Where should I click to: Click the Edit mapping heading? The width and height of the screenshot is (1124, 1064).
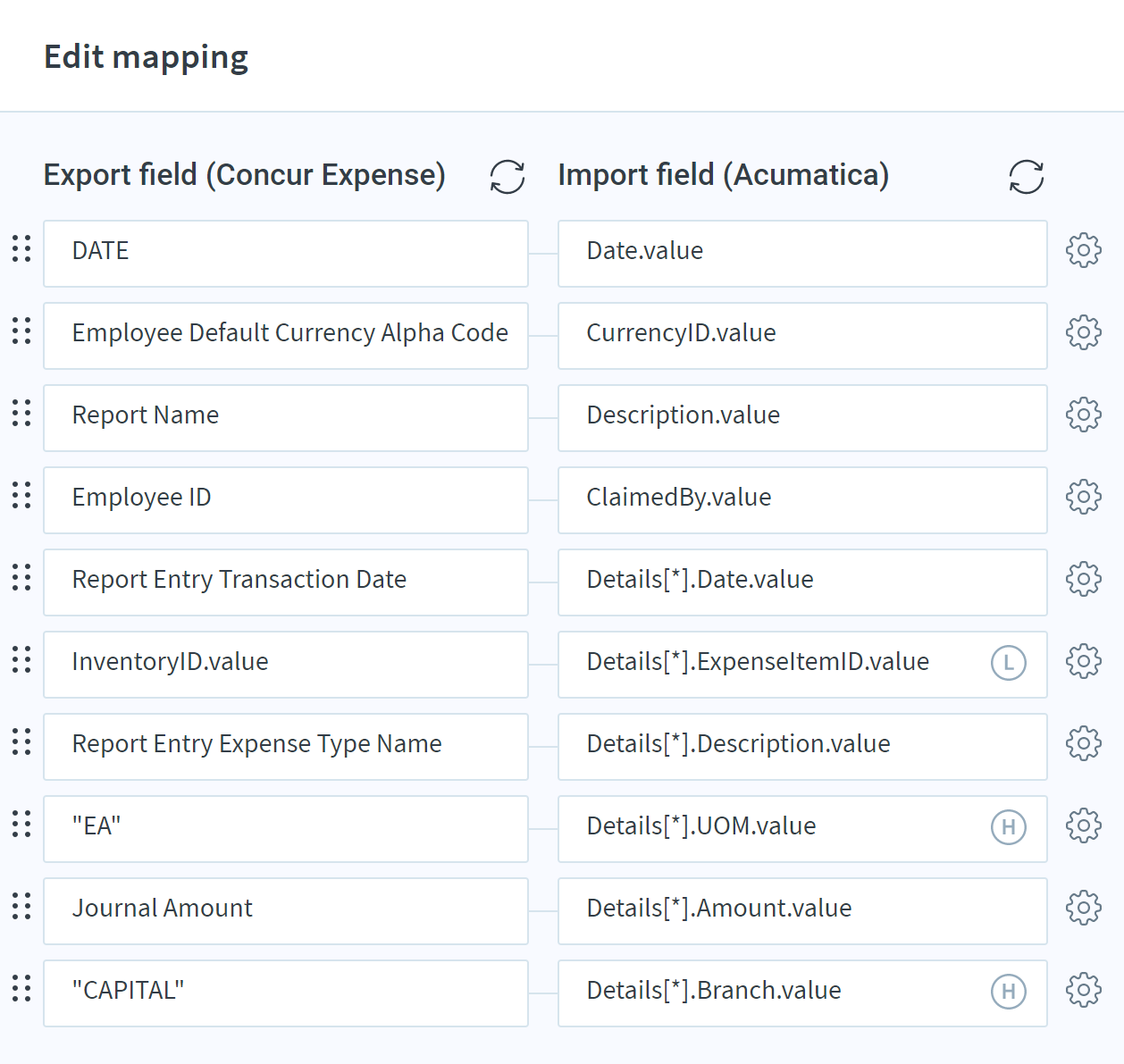[147, 57]
